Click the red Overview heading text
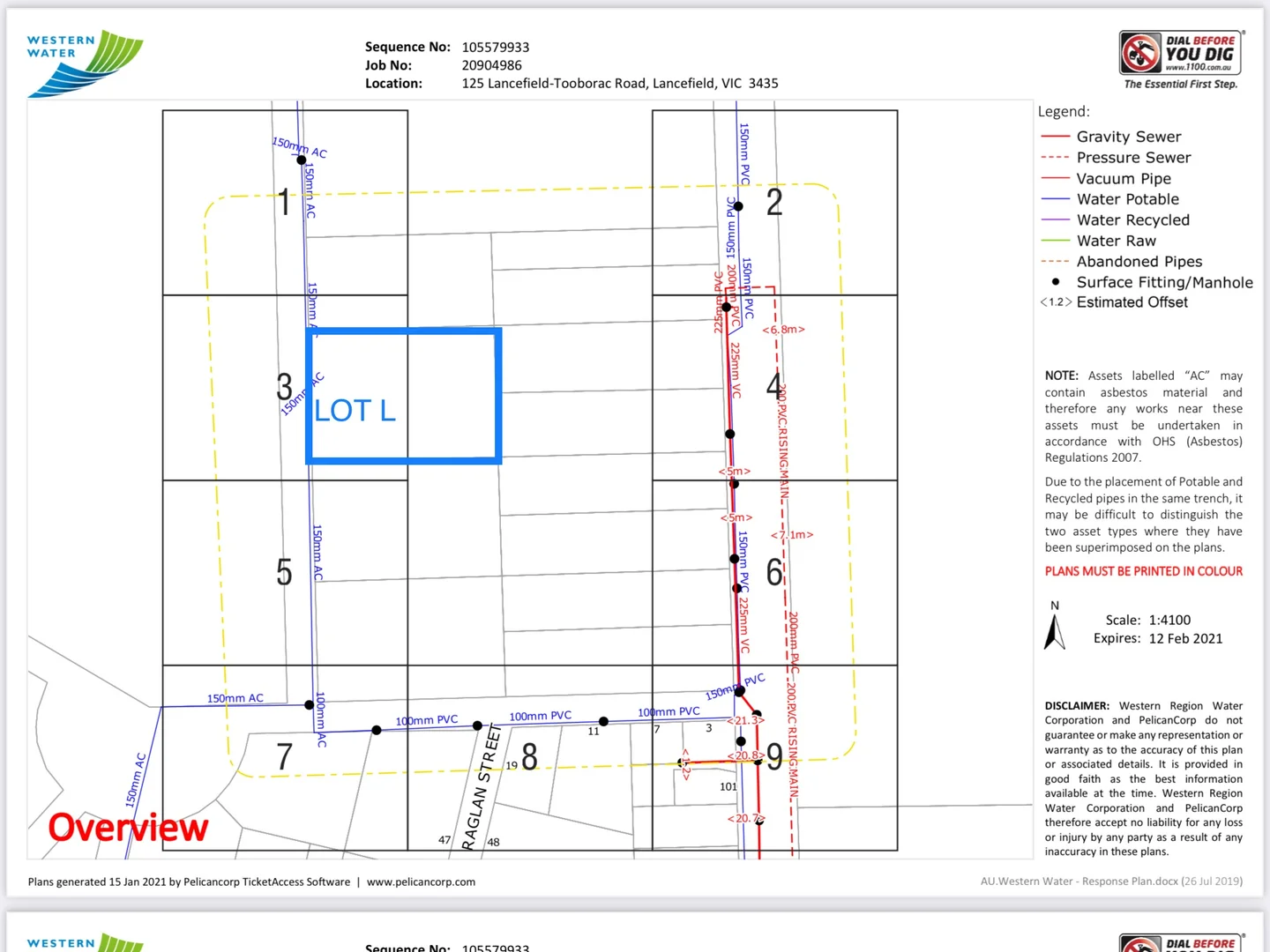Viewport: 1270px width, 952px height. pyautogui.click(x=128, y=828)
